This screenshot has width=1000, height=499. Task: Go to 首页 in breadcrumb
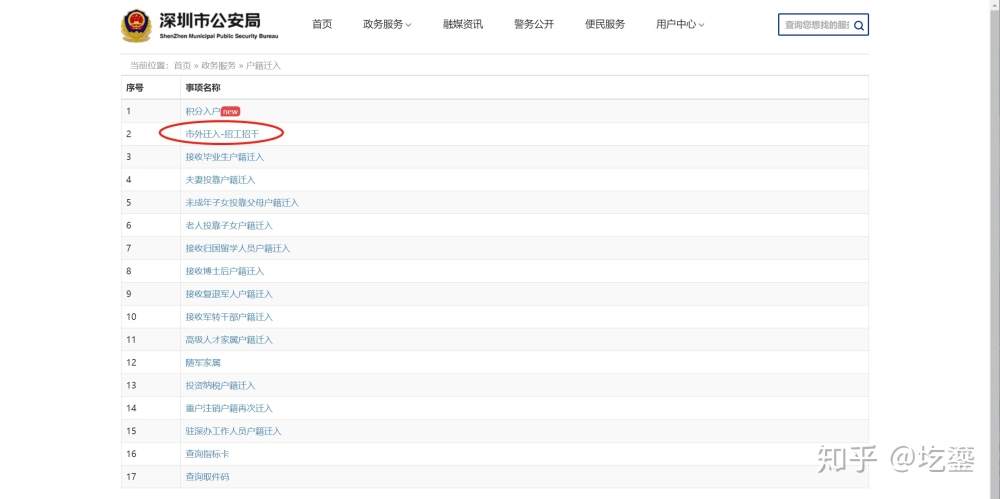182,66
